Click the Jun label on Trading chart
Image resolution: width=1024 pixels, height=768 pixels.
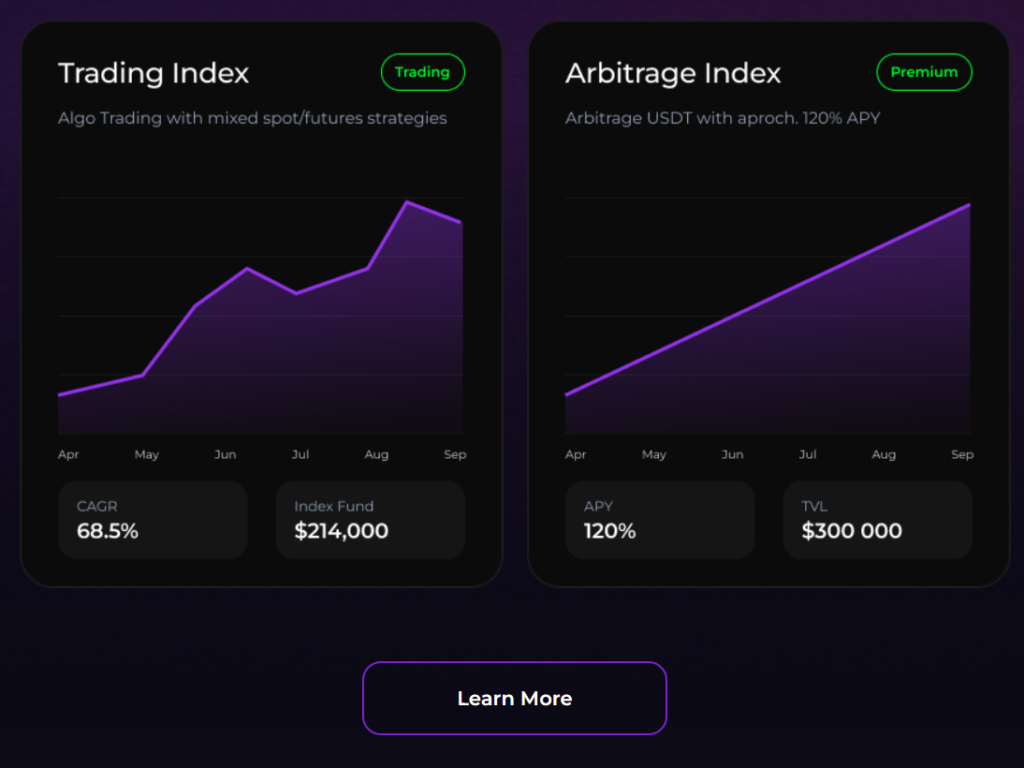click(225, 455)
